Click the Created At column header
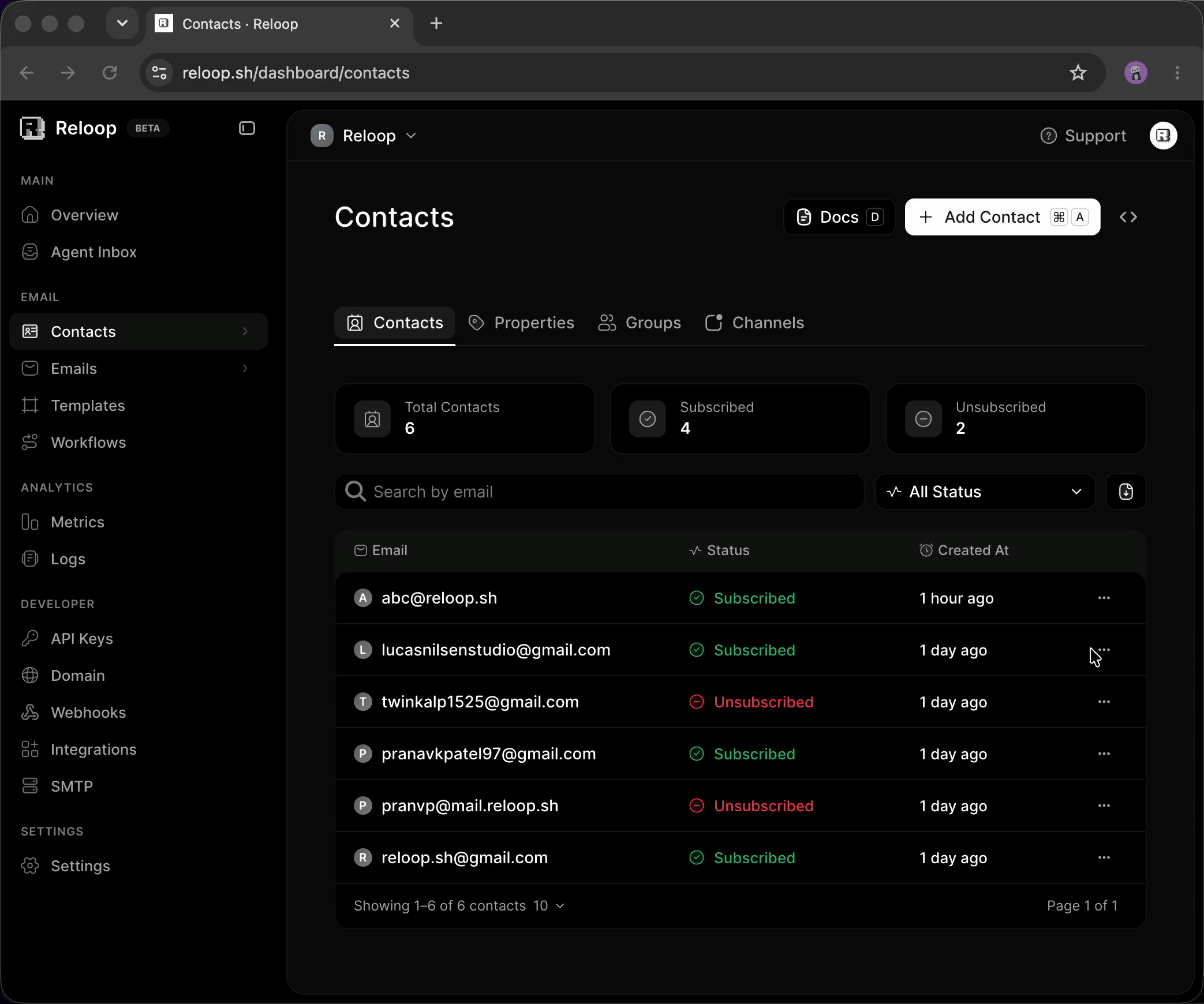The height and width of the screenshot is (1004, 1204). coord(964,550)
